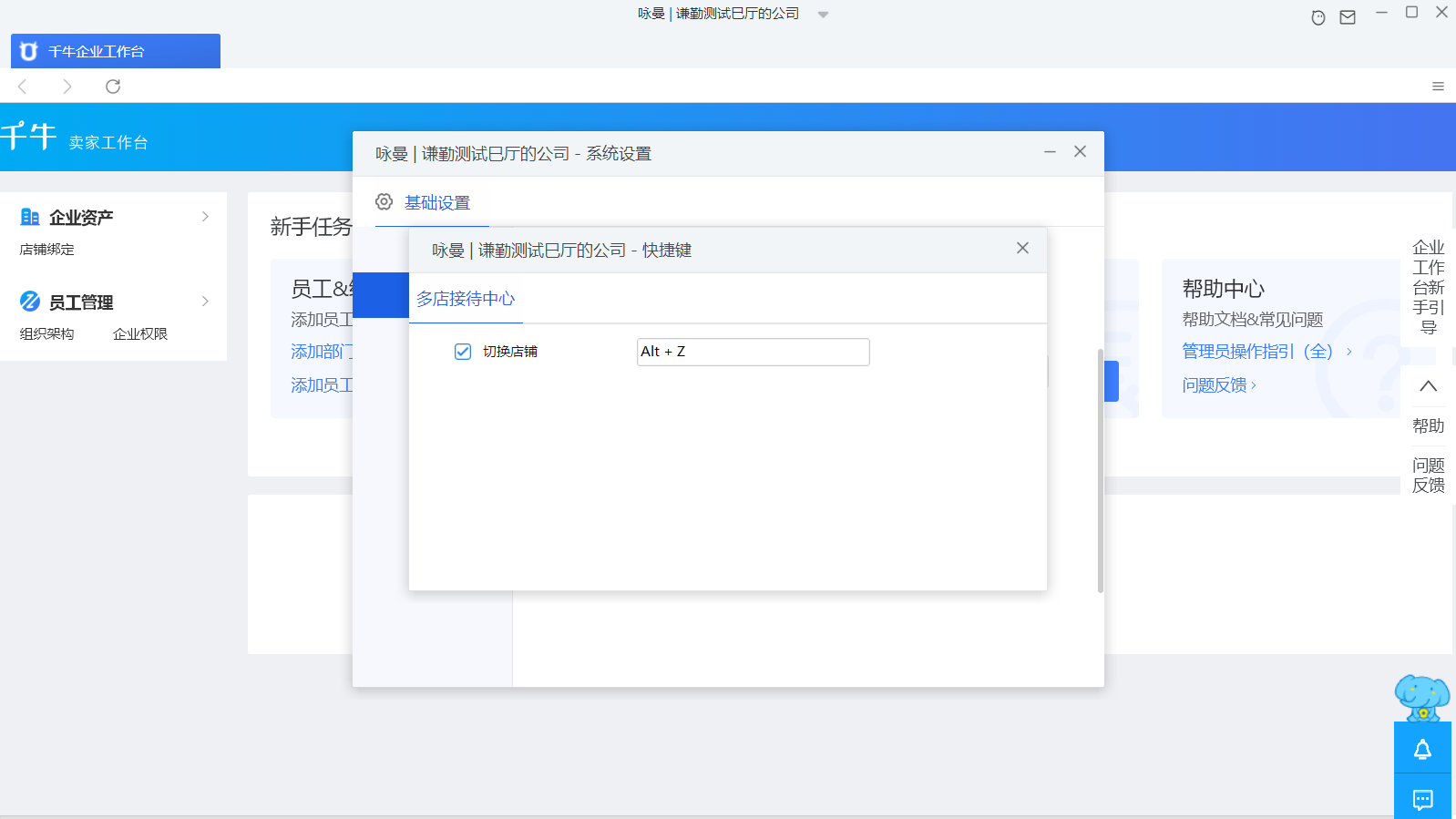This screenshot has width=1456, height=819.
Task: Click the 帮助文档&常见问题 text
Action: click(x=1253, y=320)
